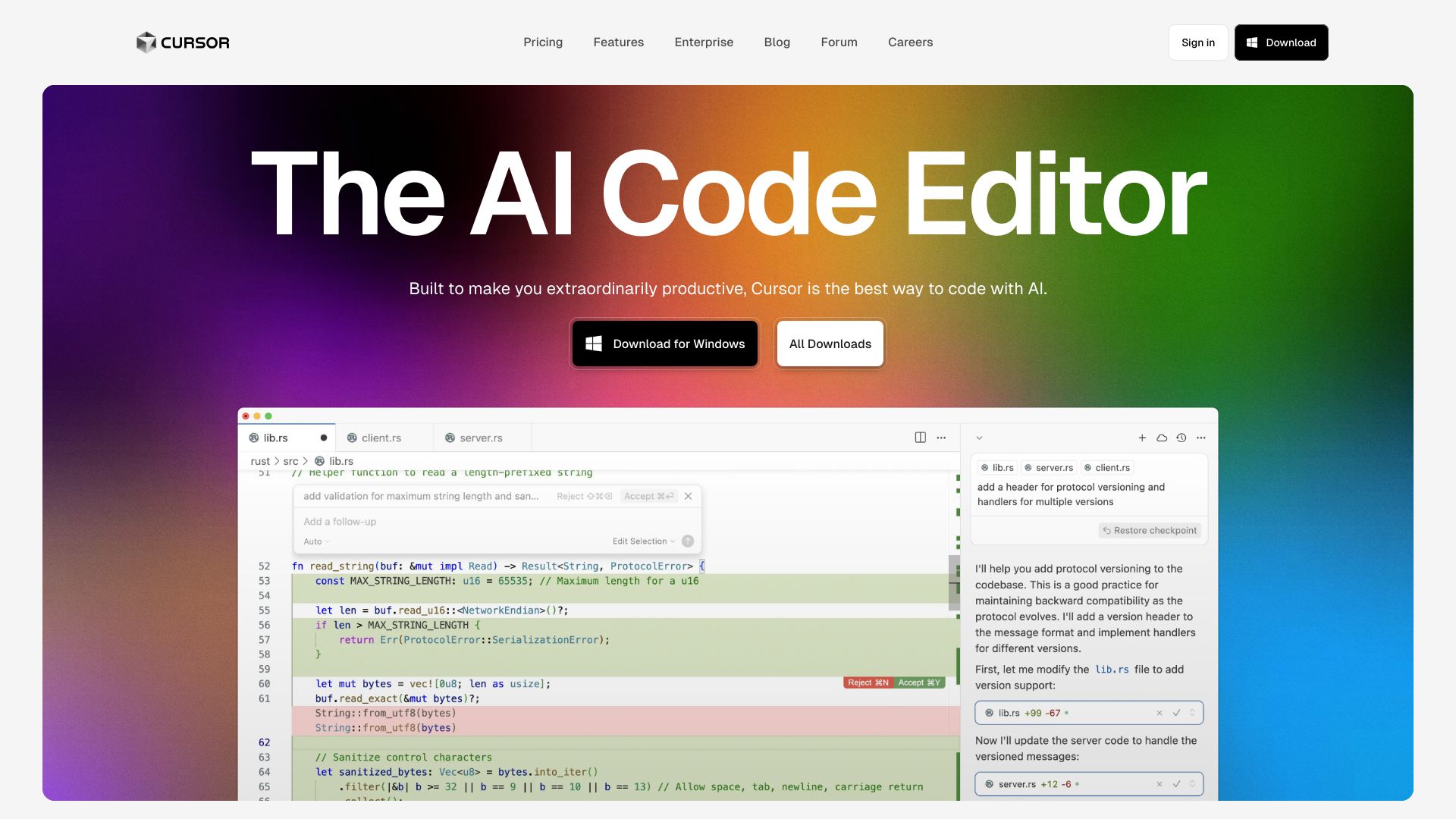Click line number 52 in gutter
This screenshot has width=1456, height=819.
264,566
